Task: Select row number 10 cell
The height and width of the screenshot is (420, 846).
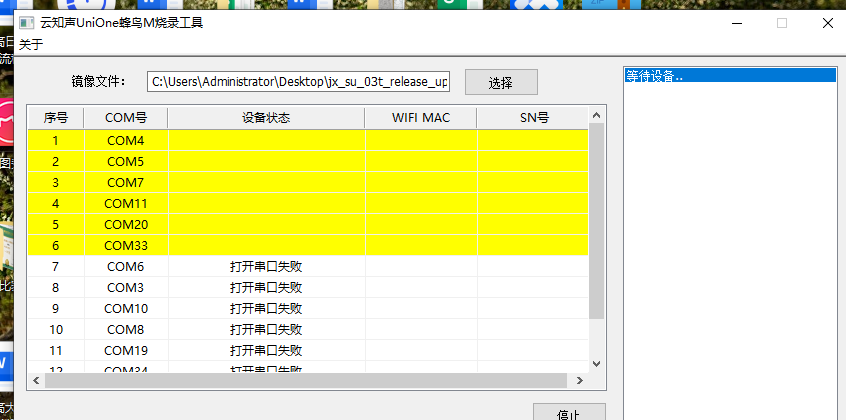Action: pos(56,330)
